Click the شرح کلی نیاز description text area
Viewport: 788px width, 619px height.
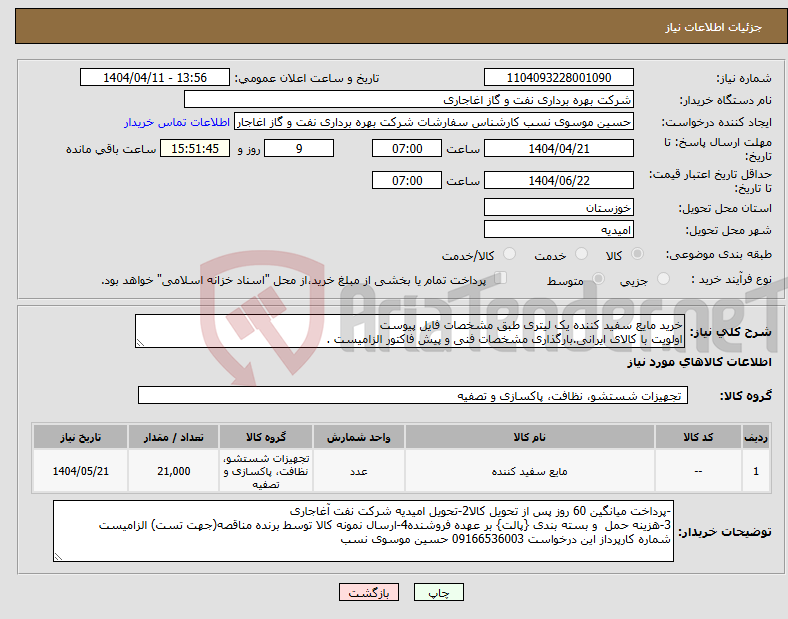point(410,331)
